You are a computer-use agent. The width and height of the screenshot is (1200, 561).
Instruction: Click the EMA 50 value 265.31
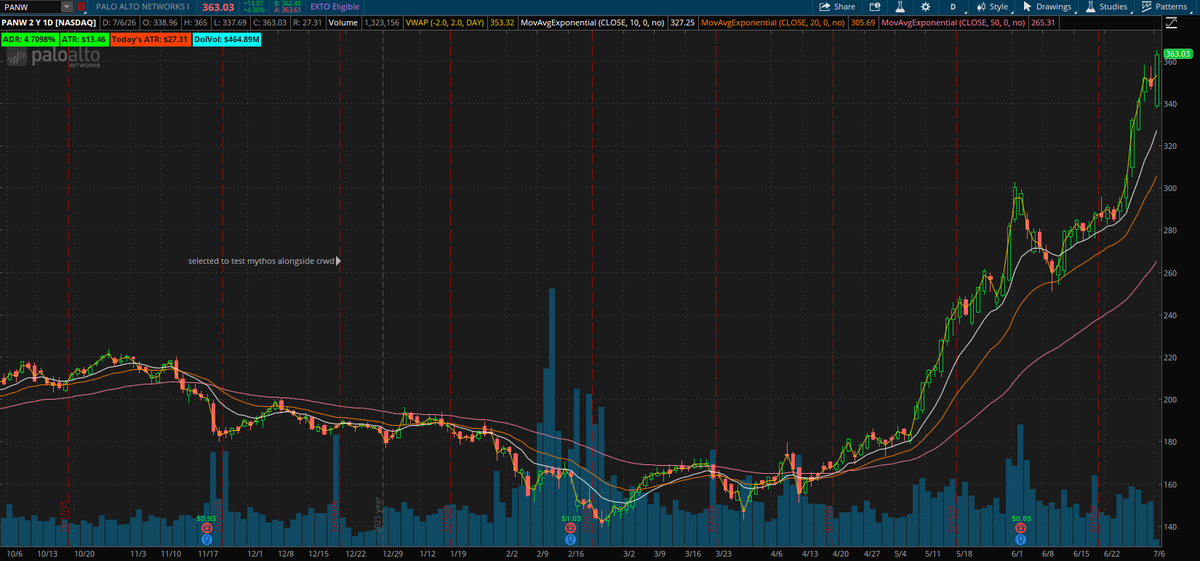point(1043,21)
